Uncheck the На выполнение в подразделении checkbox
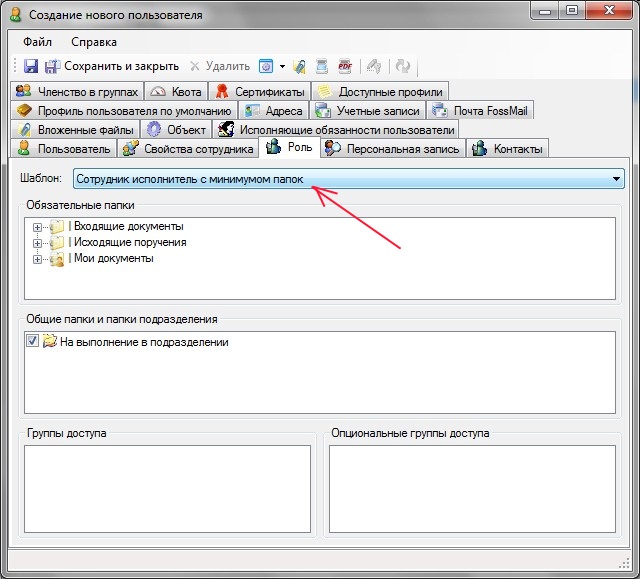This screenshot has height=579, width=640. 33,342
